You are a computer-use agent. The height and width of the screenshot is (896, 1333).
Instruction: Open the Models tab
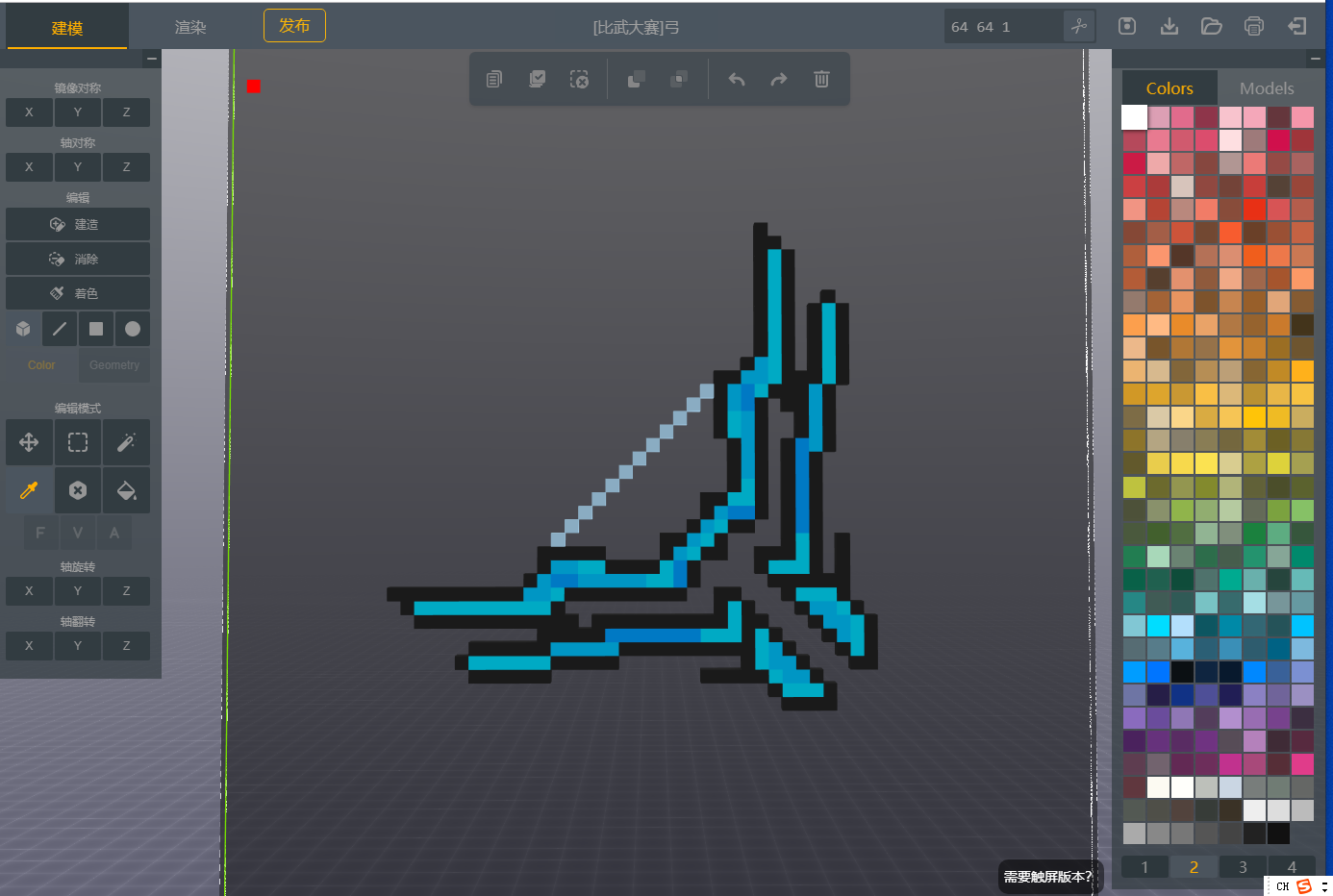[x=1267, y=88]
